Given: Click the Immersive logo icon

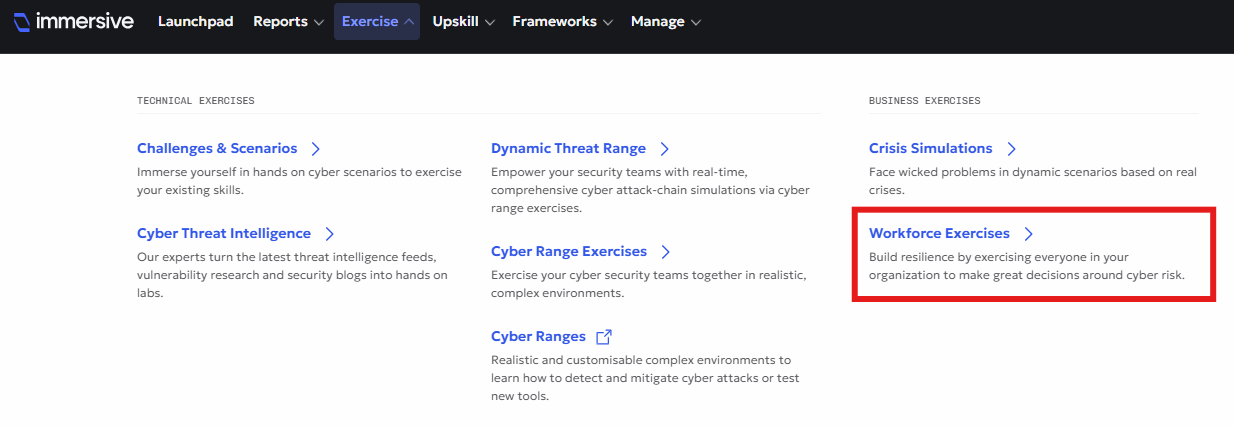Looking at the screenshot, I should coord(22,22).
